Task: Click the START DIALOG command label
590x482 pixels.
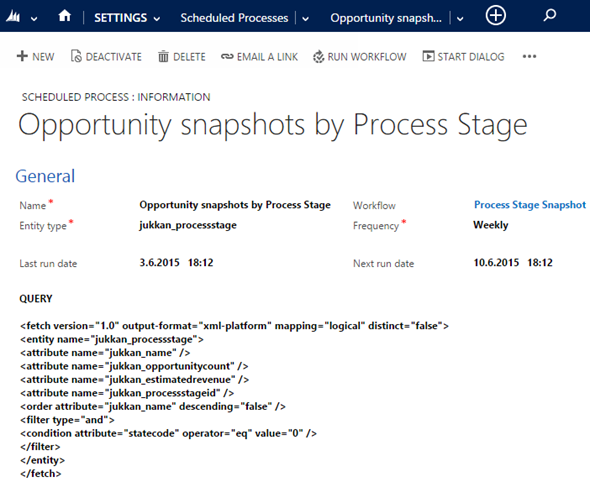Action: tap(471, 57)
